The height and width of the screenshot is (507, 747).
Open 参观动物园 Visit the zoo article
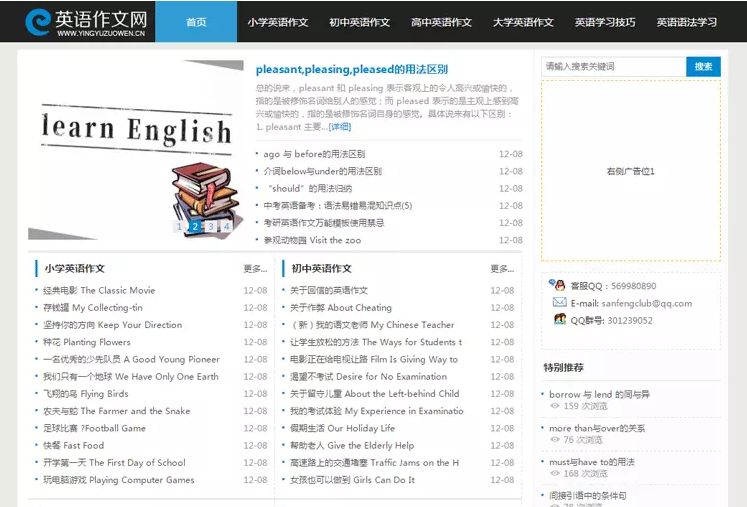(312, 240)
